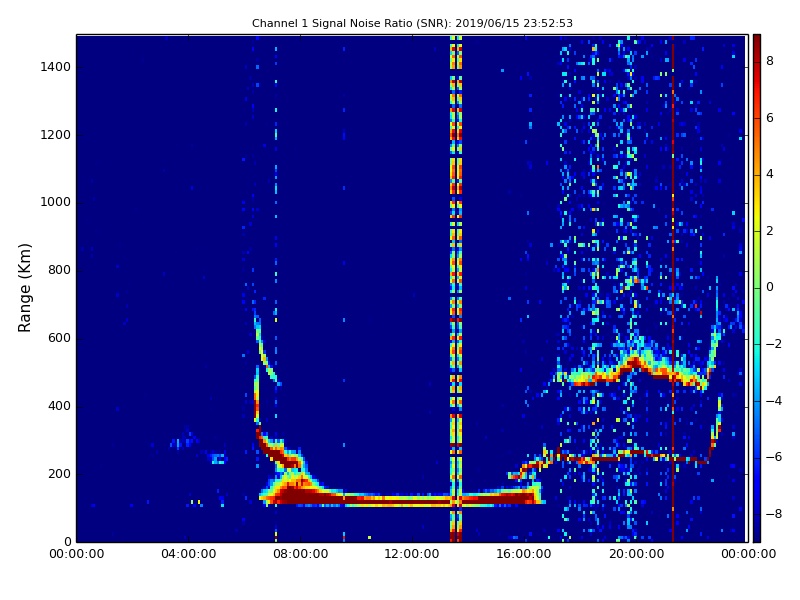Screen dimensions: 800x600
Task: Click the colorbar label −8
Action: pyautogui.click(x=774, y=514)
